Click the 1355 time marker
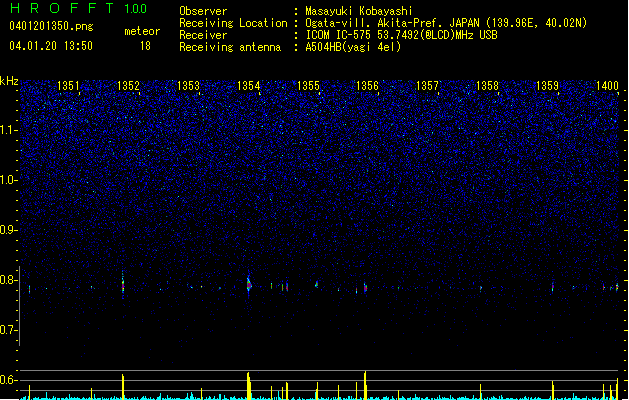The image size is (629, 400). point(308,86)
